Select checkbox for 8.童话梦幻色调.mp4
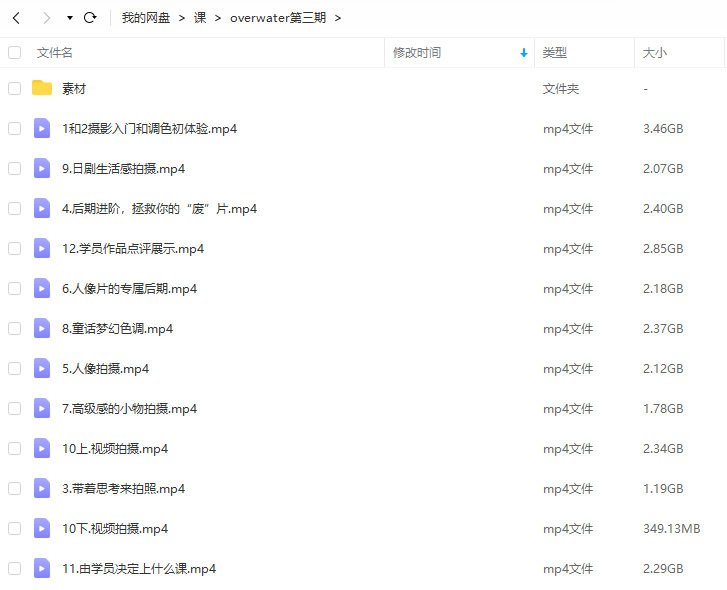The image size is (727, 590). 14,328
